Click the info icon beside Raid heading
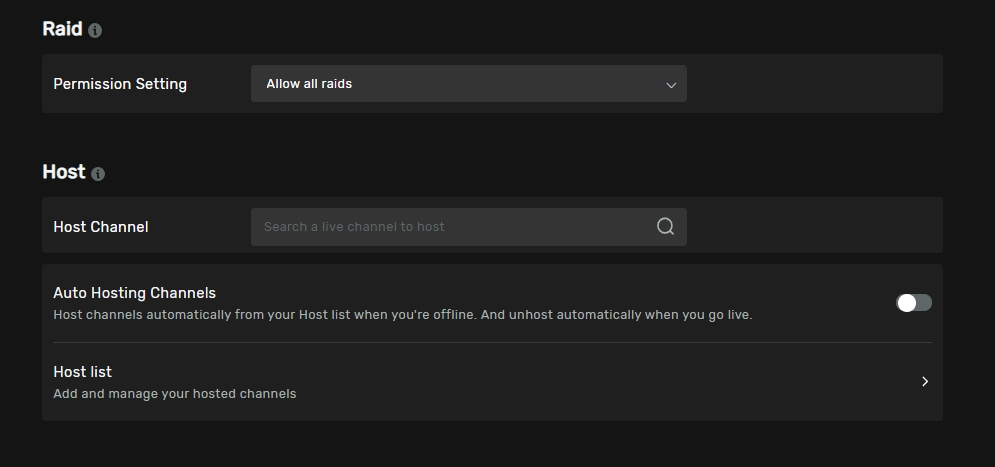The width and height of the screenshot is (995, 467). (x=95, y=31)
